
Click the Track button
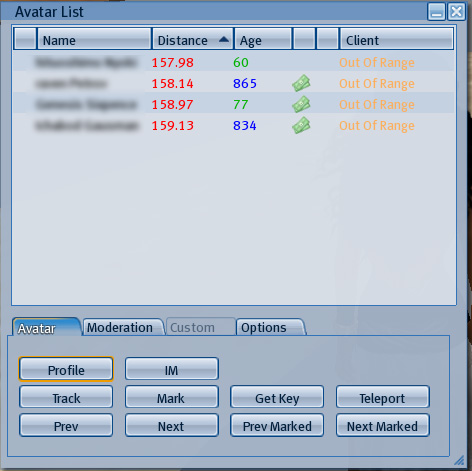[x=66, y=397]
